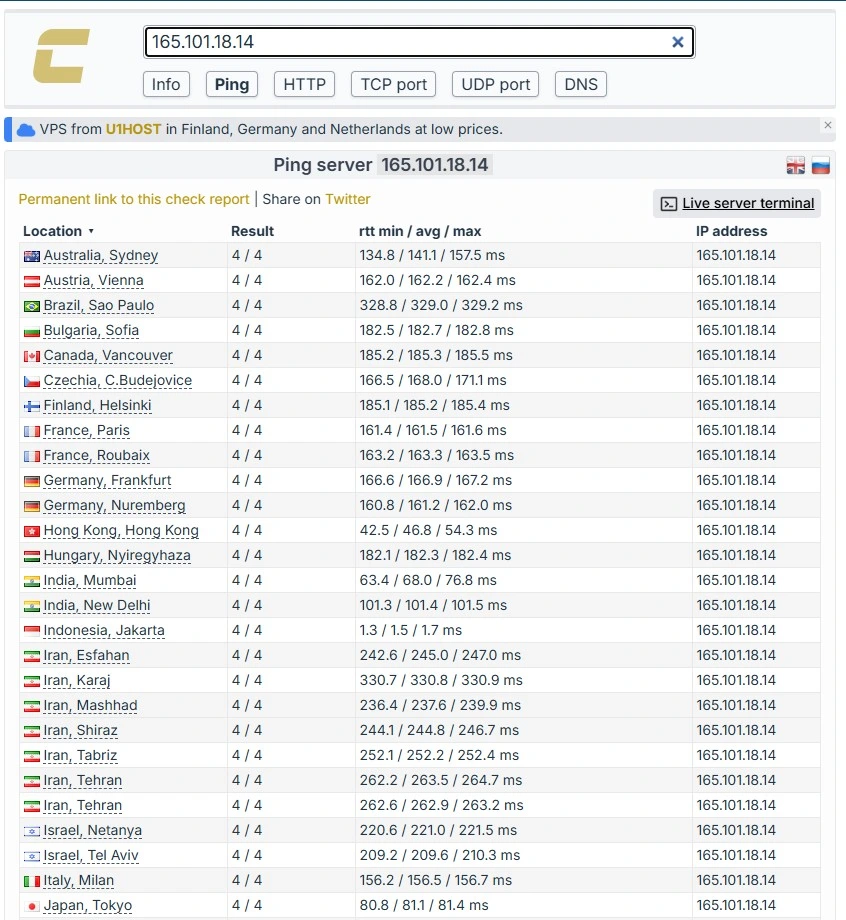The width and height of the screenshot is (846, 920).
Task: Open the Australia, Sydney node link
Action: tap(101, 255)
